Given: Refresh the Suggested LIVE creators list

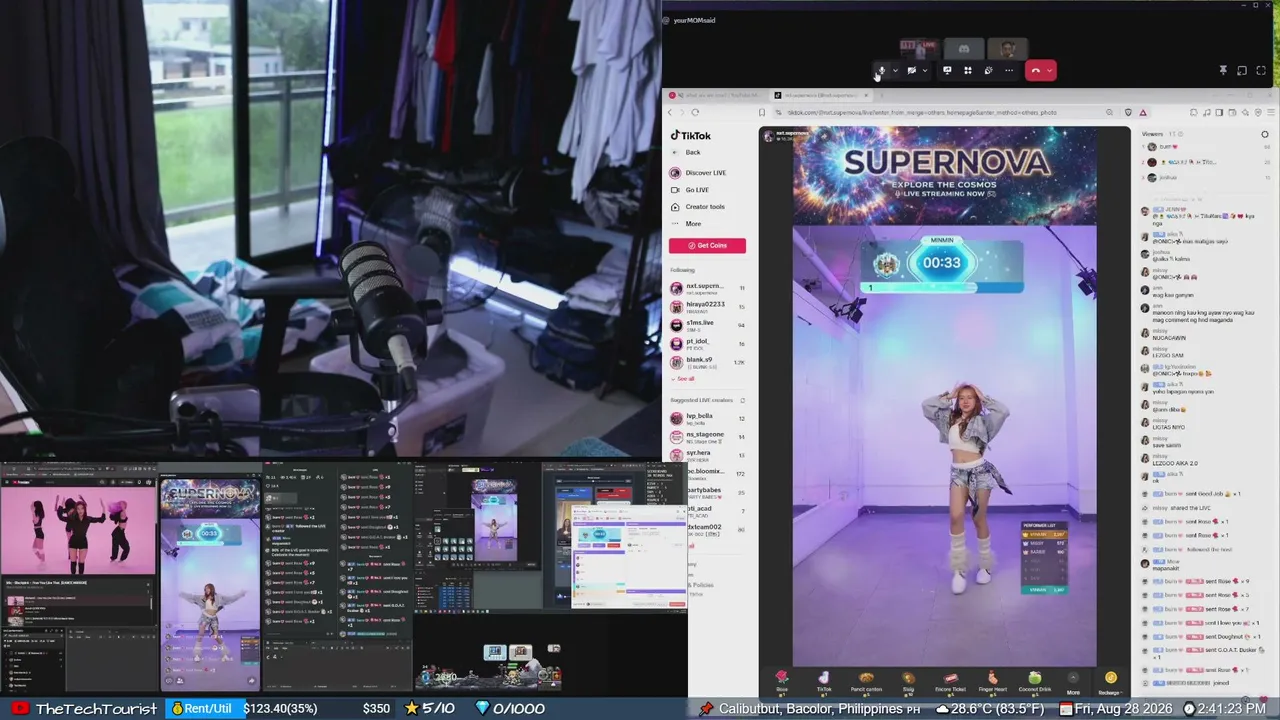Looking at the screenshot, I should point(742,400).
